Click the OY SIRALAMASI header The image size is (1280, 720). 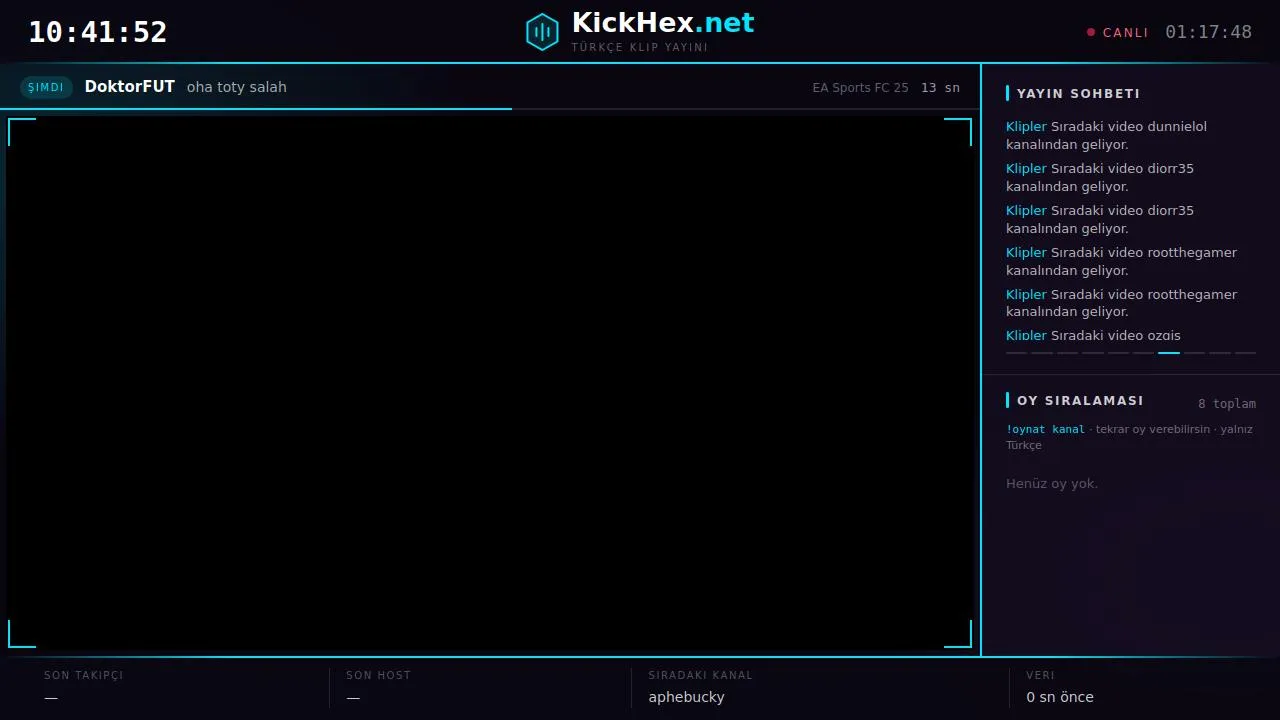click(x=1080, y=401)
